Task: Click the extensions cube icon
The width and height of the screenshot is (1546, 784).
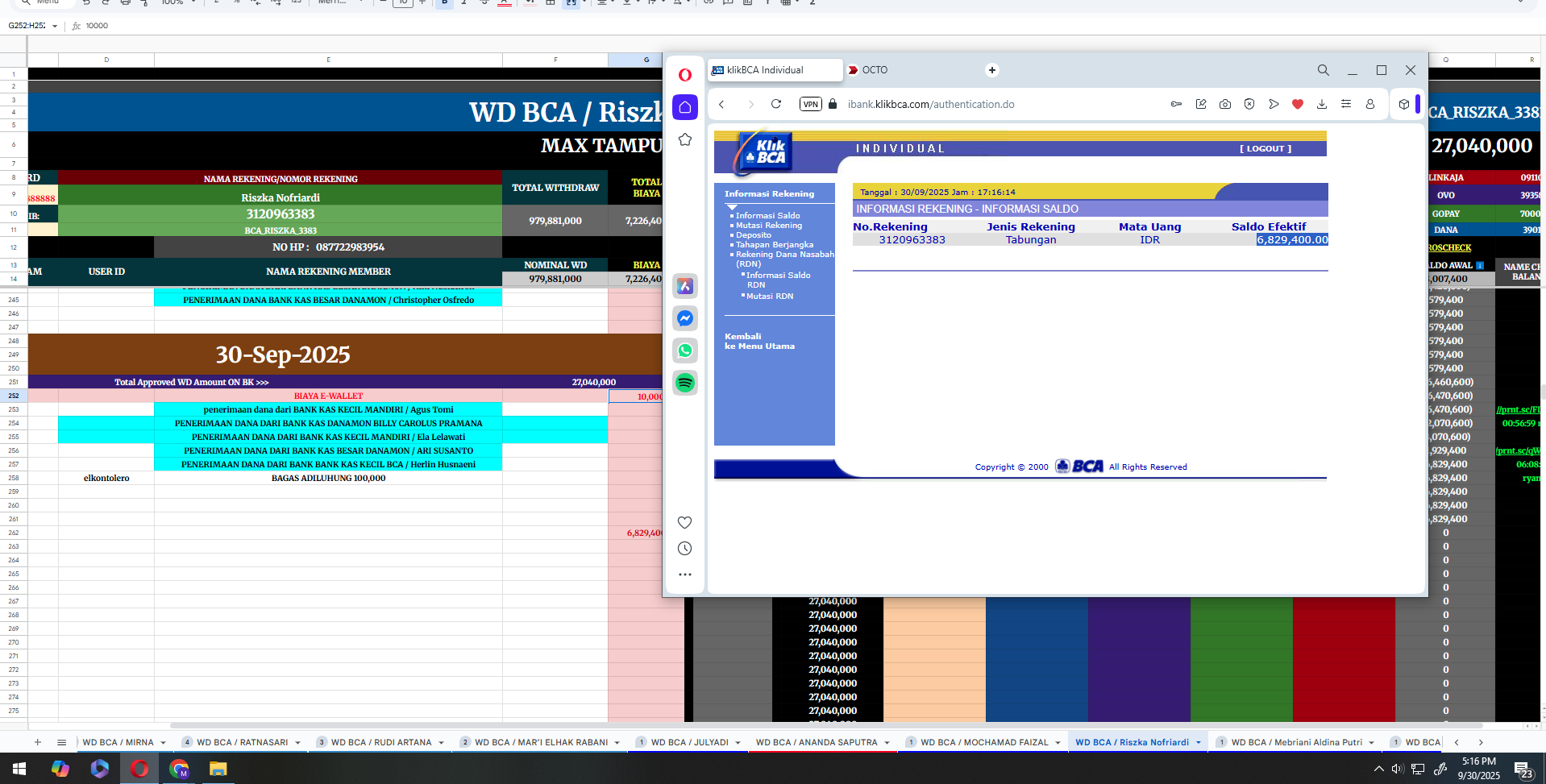Action: click(1404, 104)
